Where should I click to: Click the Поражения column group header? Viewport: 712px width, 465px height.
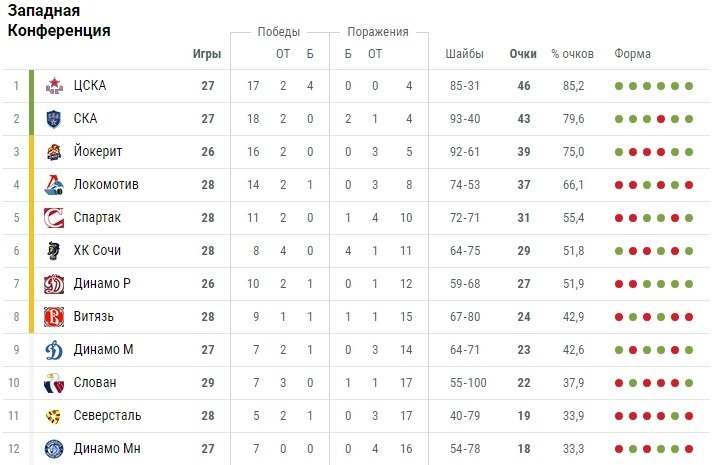point(377,32)
